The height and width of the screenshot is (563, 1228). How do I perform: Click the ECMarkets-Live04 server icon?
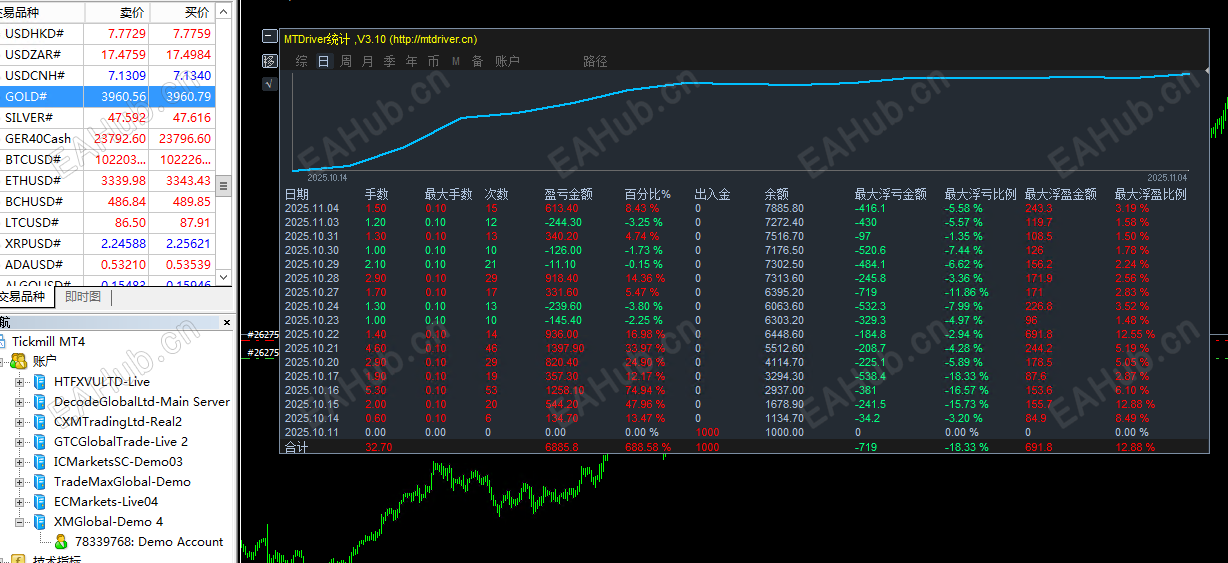coord(40,501)
